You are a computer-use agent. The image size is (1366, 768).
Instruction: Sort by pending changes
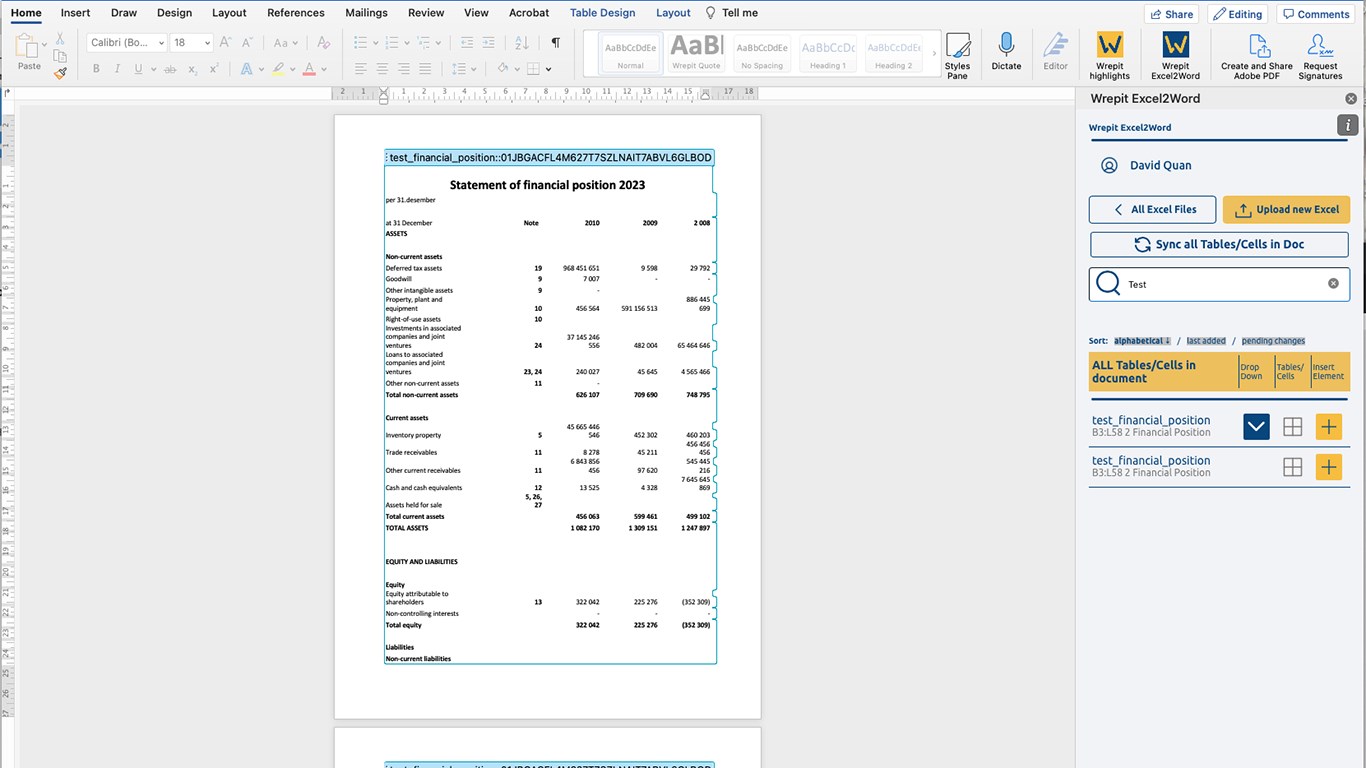(1273, 341)
